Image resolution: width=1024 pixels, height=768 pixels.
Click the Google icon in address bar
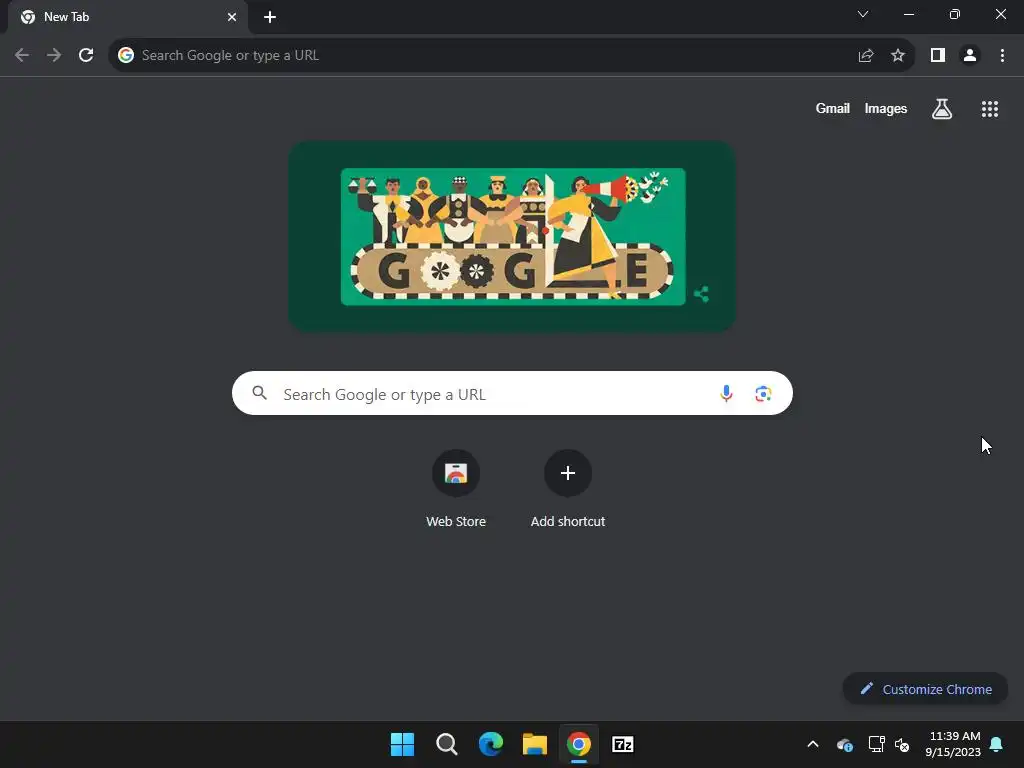126,55
